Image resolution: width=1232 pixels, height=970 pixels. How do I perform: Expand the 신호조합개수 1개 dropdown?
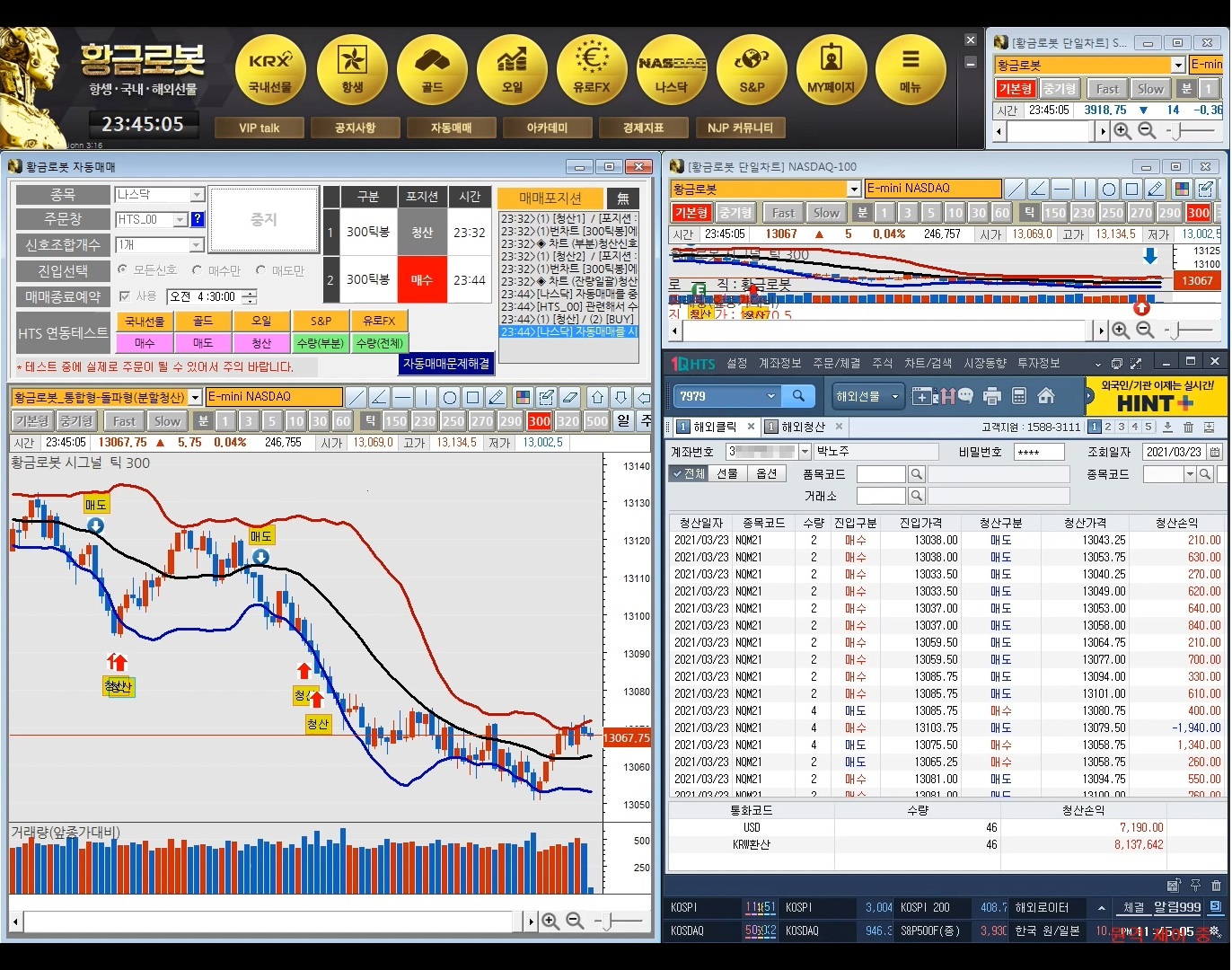198,245
